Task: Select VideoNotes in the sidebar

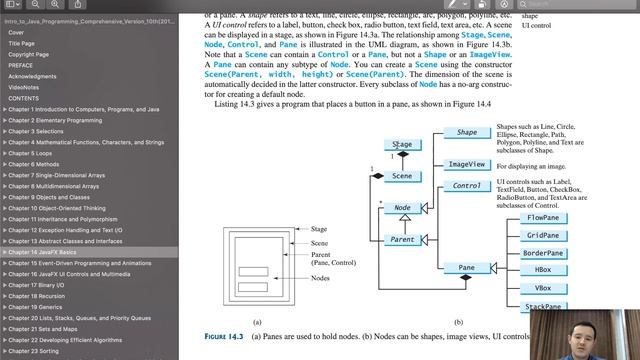Action: (24, 87)
